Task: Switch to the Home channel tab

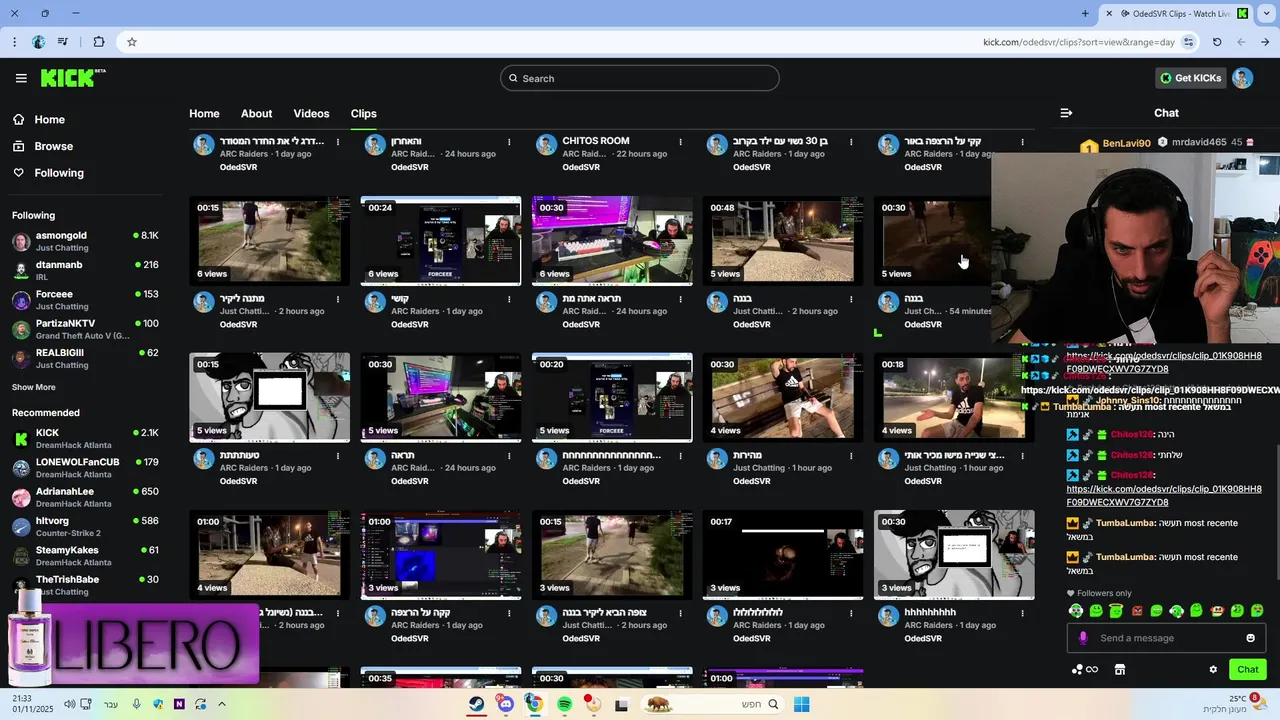Action: 204,113
